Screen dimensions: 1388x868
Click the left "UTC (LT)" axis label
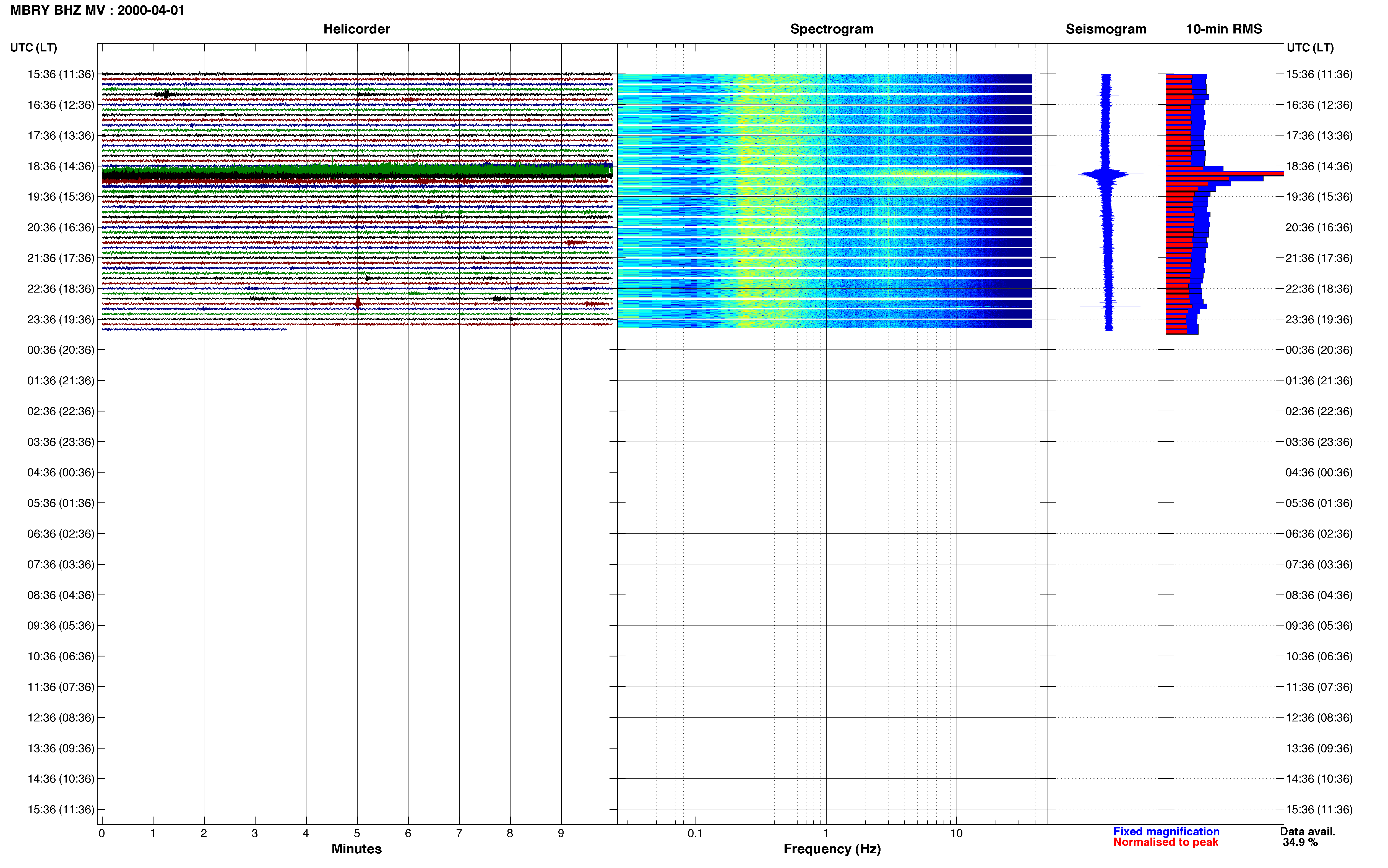point(34,48)
